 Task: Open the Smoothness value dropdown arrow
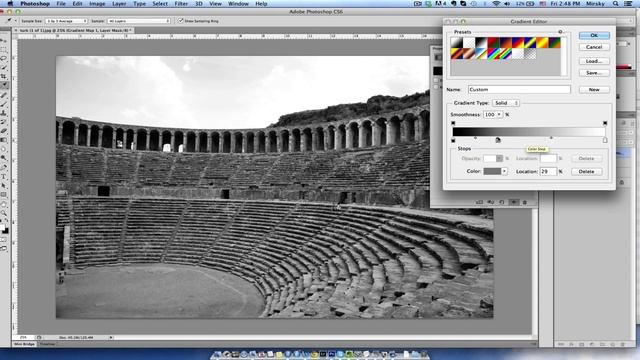click(x=499, y=115)
